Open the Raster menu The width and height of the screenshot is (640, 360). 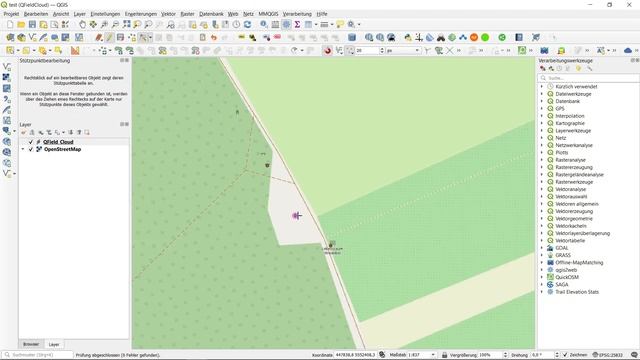[187, 14]
